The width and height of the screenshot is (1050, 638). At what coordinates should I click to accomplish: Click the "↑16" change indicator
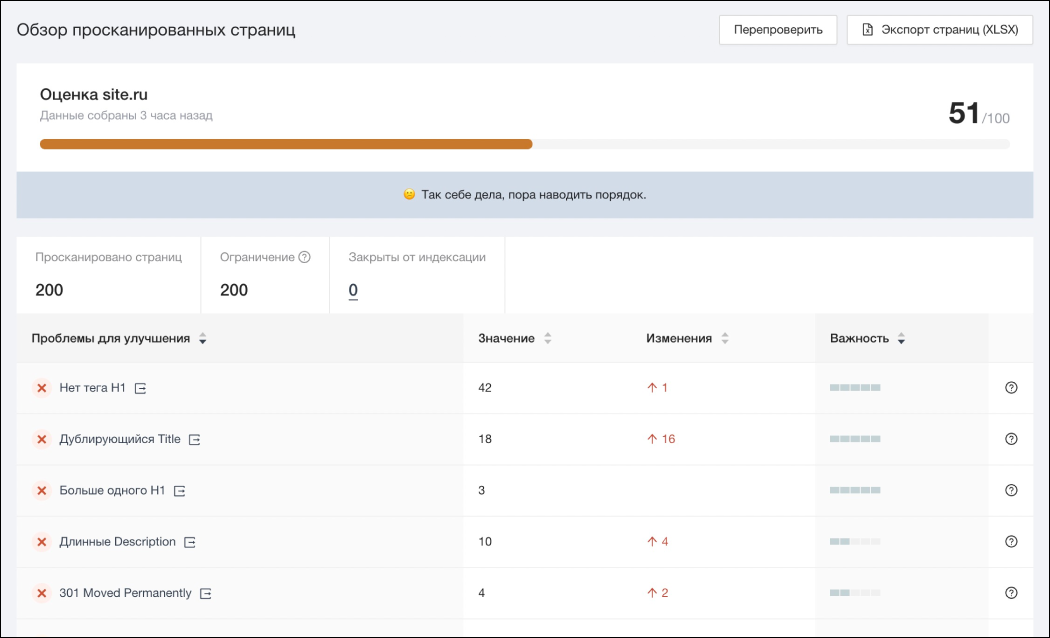661,439
